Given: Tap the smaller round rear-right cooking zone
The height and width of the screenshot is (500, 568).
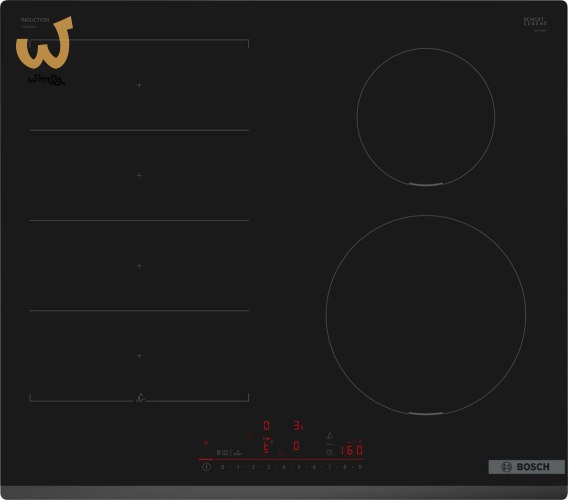Looking at the screenshot, I should [426, 117].
